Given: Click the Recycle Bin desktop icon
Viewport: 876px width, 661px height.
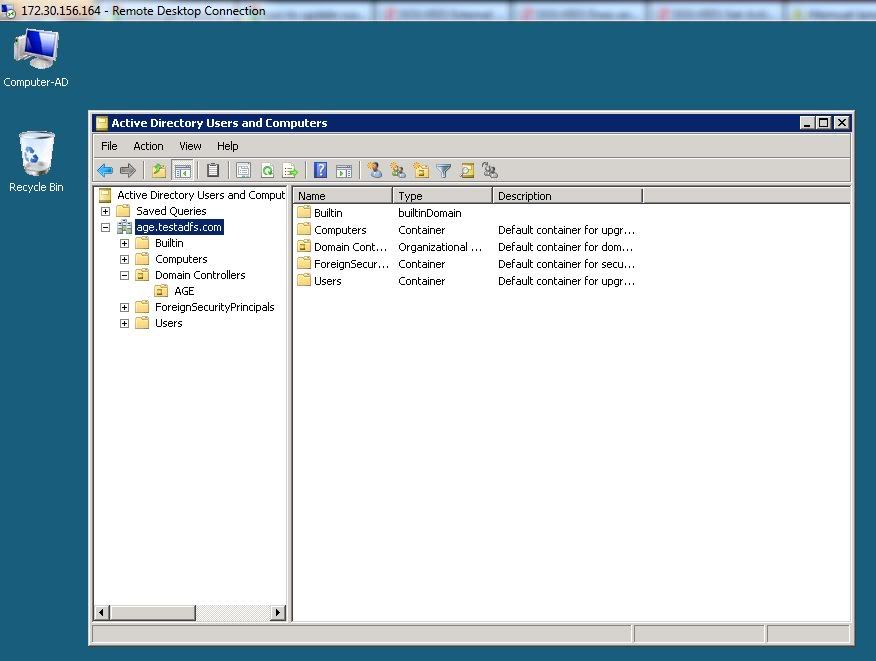Looking at the screenshot, I should (36, 162).
